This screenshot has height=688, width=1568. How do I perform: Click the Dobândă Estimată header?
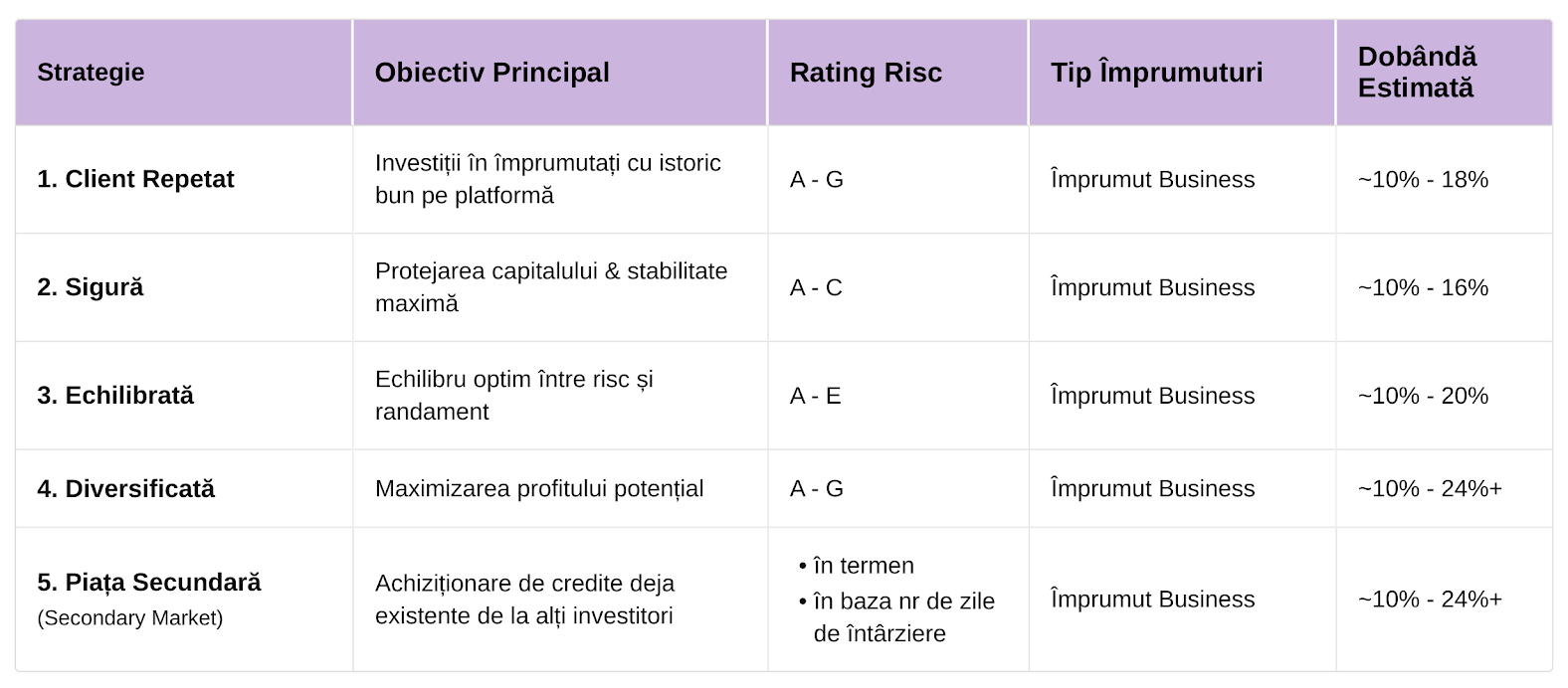1417,73
